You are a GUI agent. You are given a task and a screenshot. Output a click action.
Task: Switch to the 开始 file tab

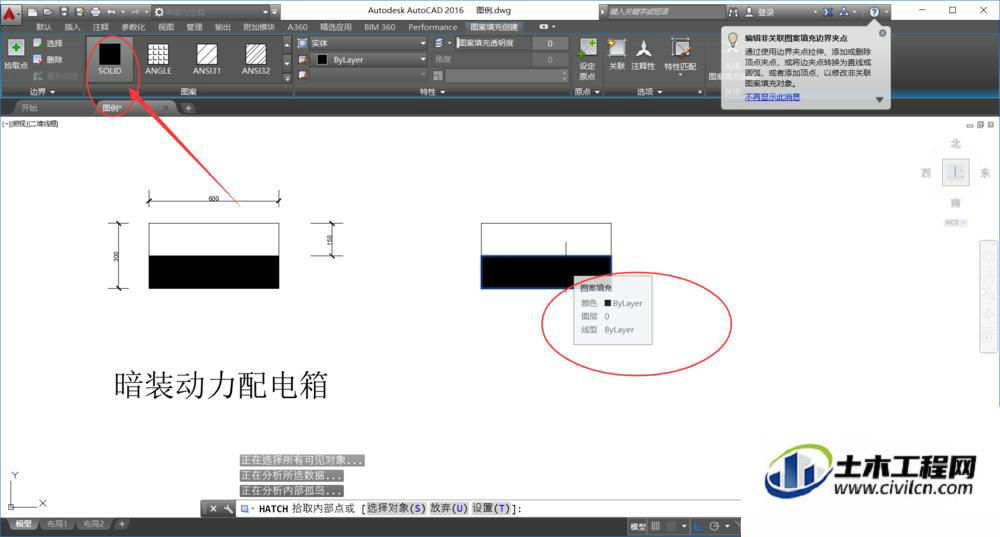(29, 108)
